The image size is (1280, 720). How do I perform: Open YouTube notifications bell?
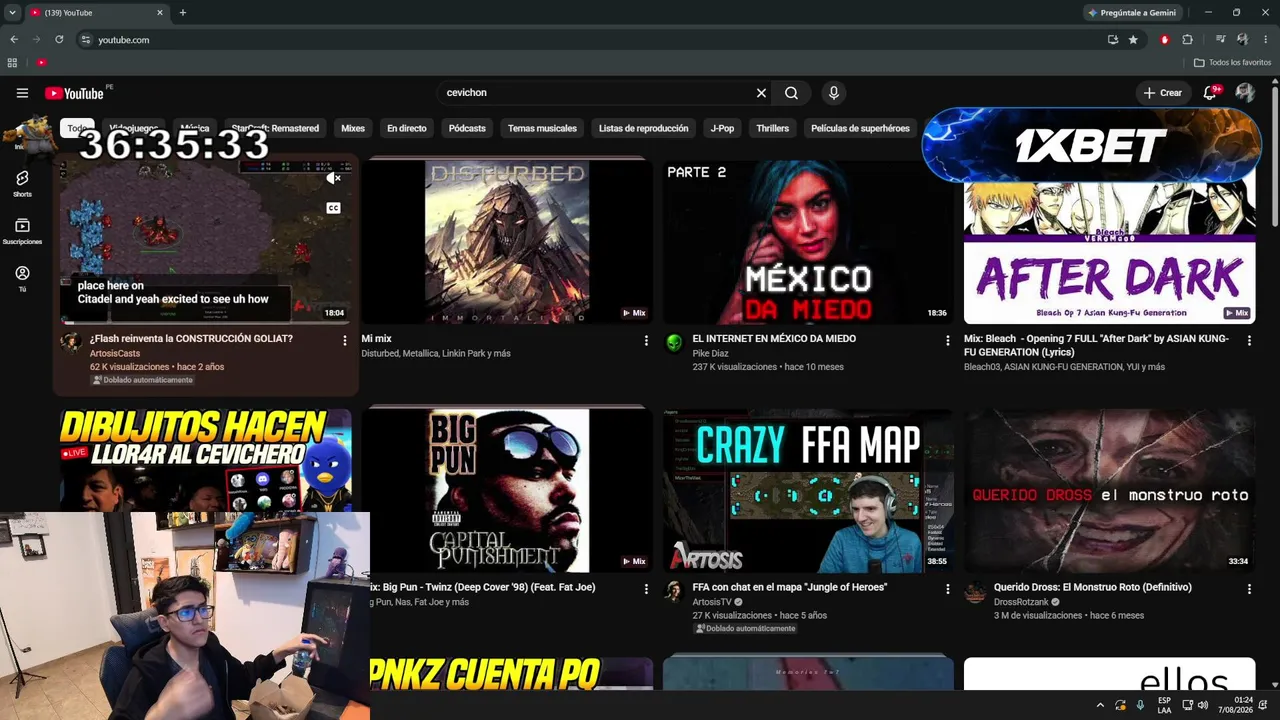1210,93
